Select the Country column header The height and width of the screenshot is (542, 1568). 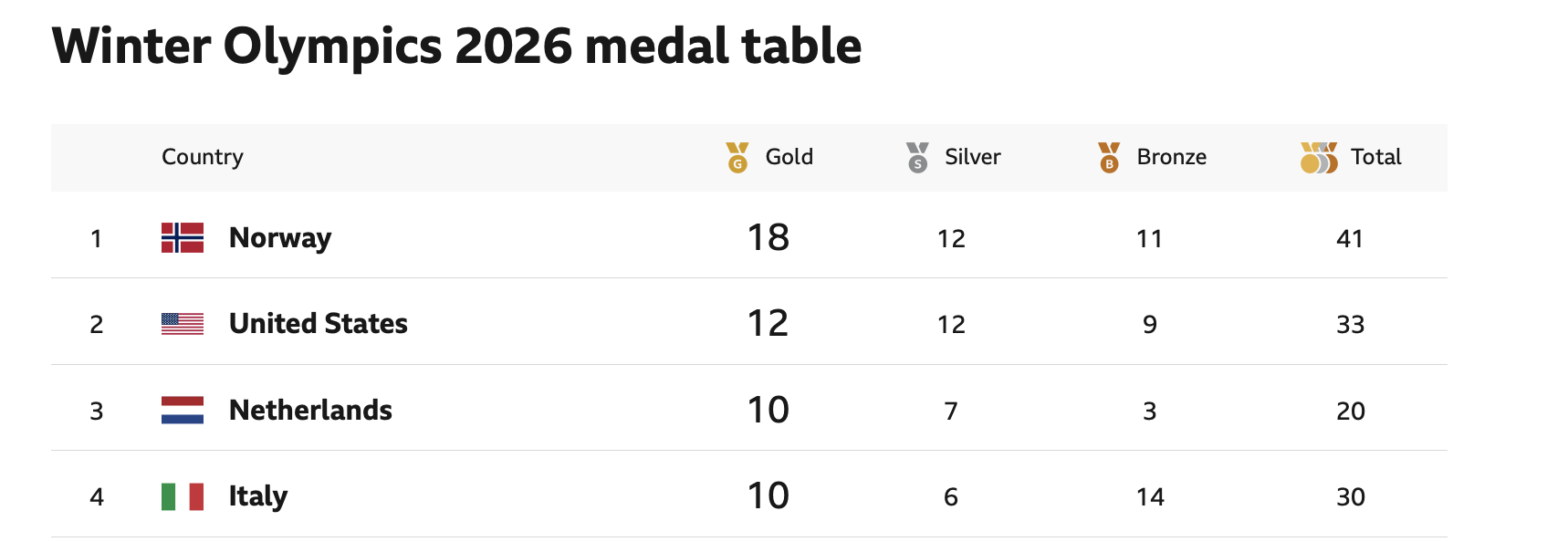coord(203,157)
